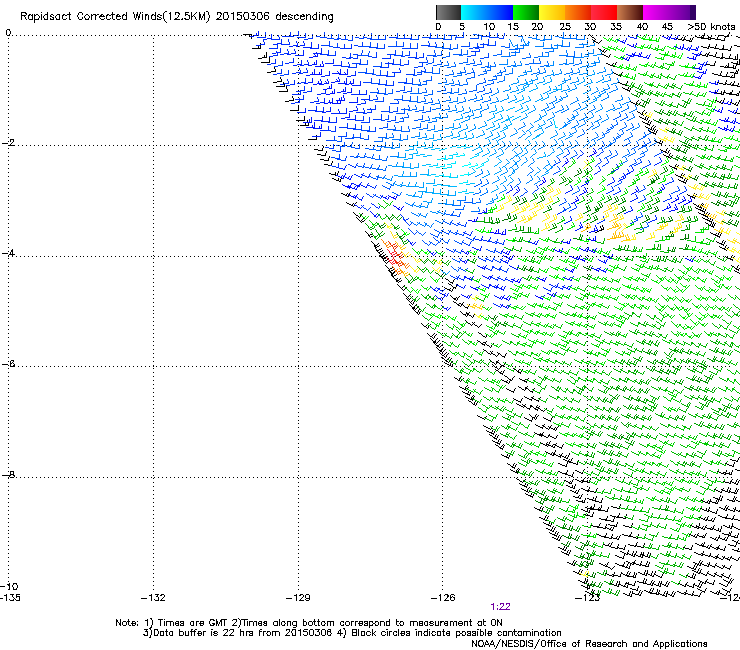The image size is (740, 650).
Task: Click the '-126' longitude axis label
Action: pyautogui.click(x=443, y=598)
